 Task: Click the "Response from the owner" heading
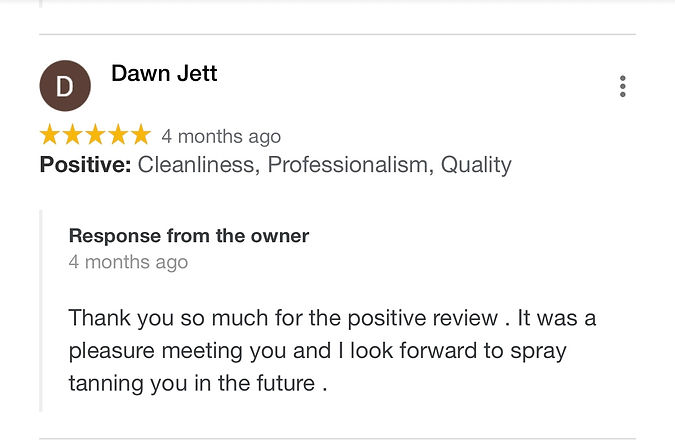[189, 236]
